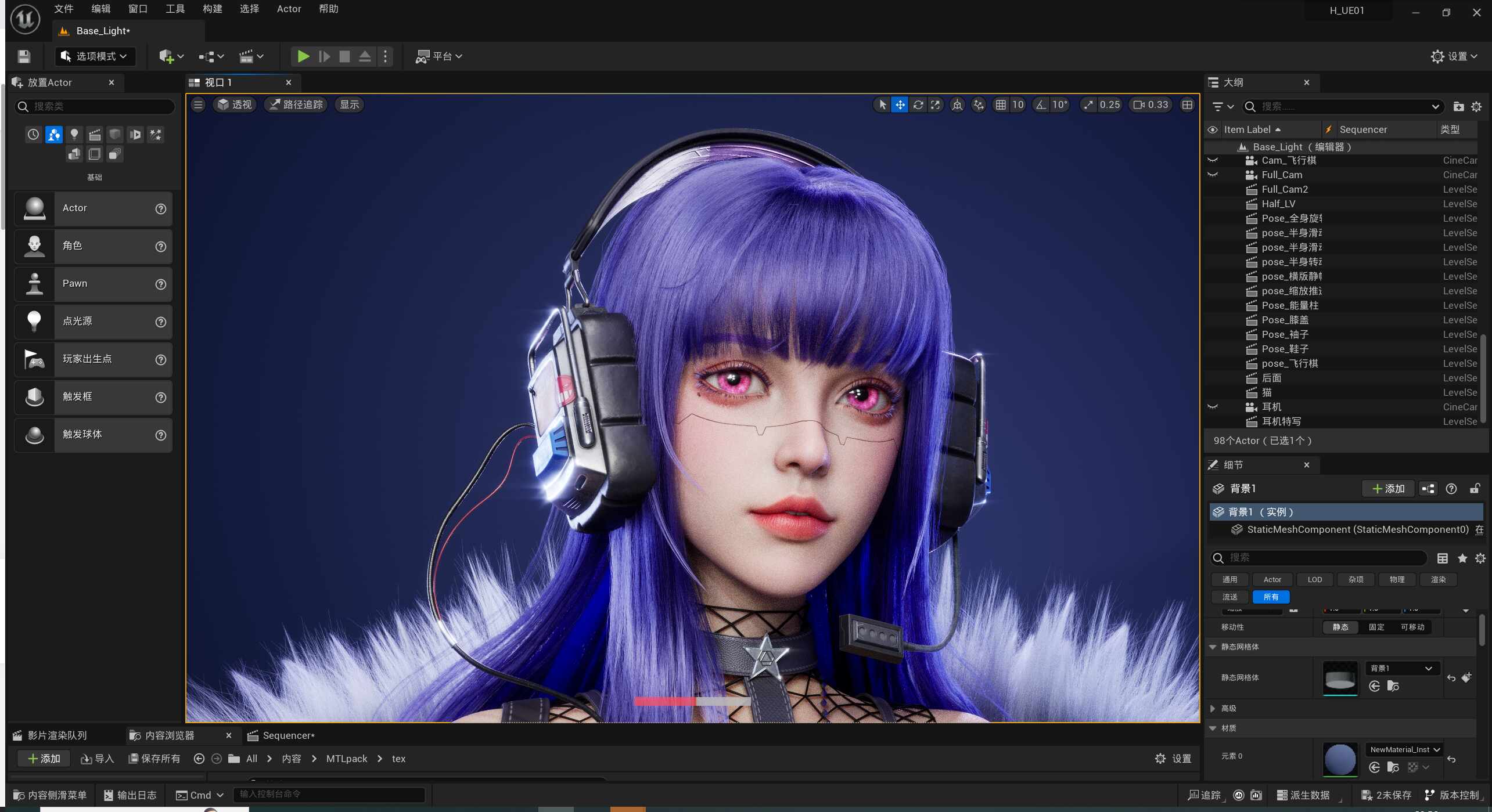Click the Eject button in the play toolbar

(x=365, y=56)
